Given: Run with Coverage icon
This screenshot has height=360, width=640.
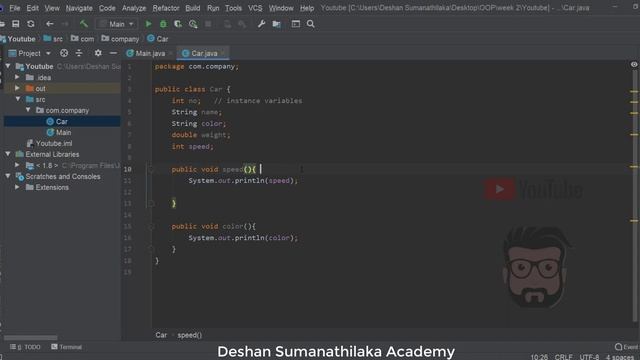Looking at the screenshot, I should [x=178, y=24].
